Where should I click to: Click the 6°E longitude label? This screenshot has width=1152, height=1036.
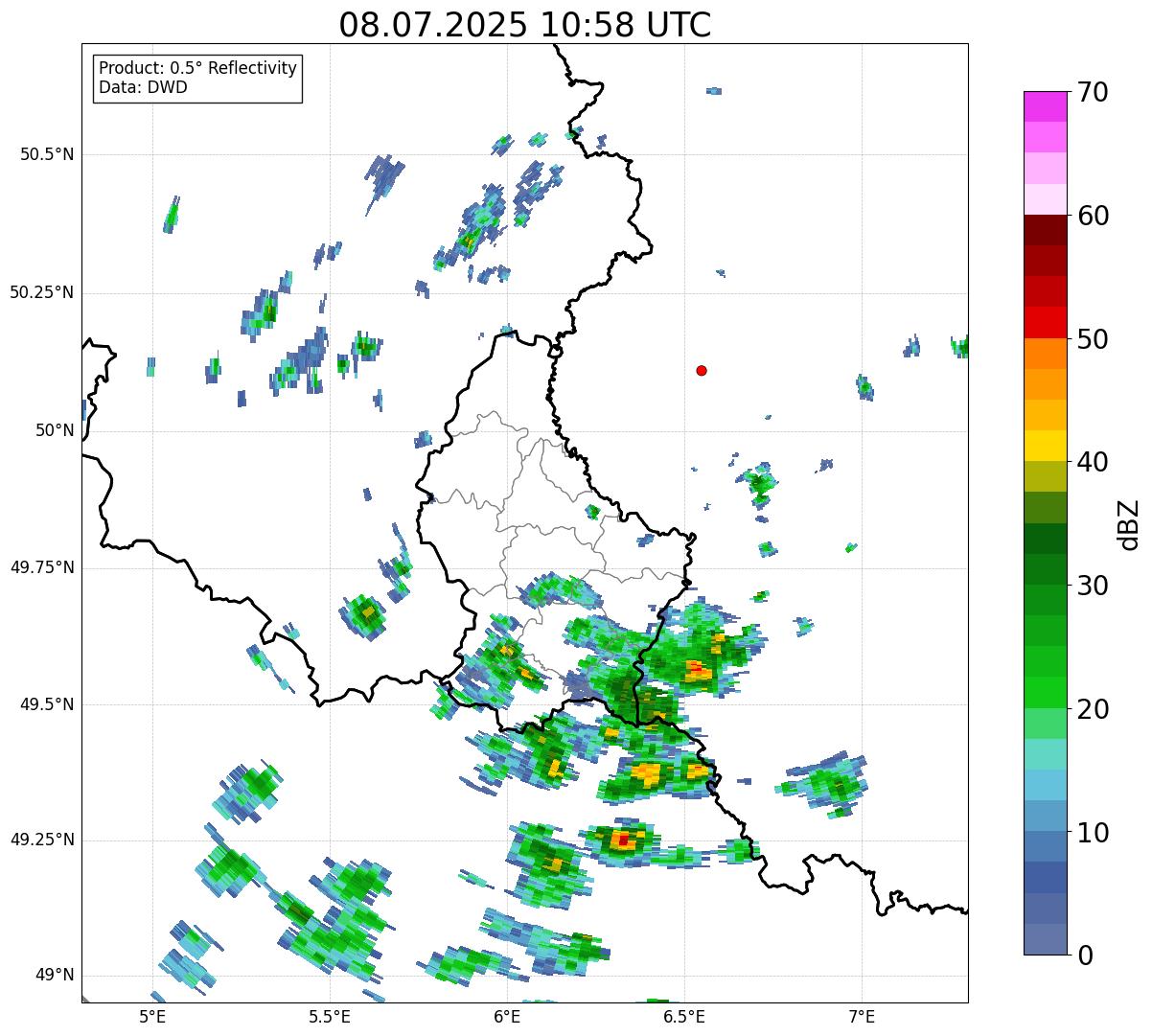pos(507,1016)
